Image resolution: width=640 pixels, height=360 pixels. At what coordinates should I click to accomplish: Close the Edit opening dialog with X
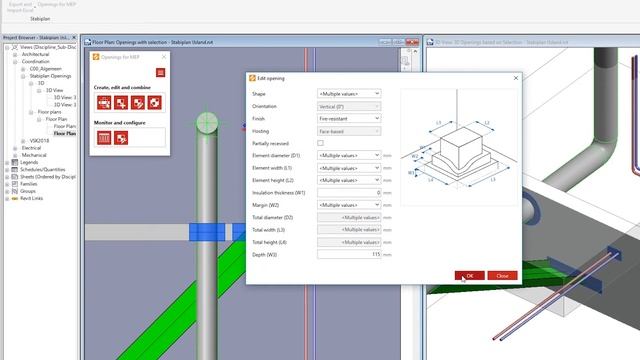516,78
